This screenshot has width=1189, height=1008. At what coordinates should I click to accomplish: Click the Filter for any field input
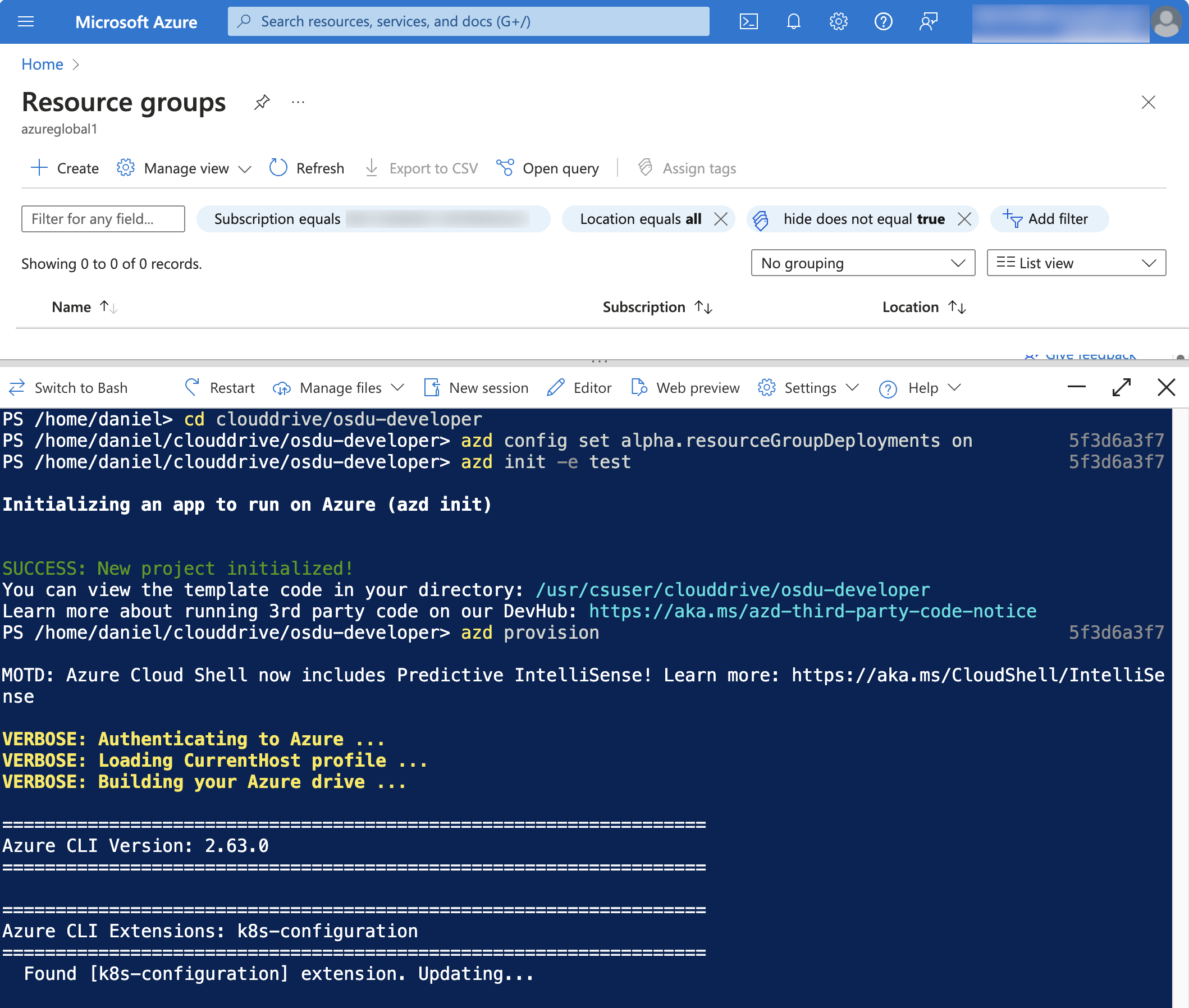(x=103, y=219)
